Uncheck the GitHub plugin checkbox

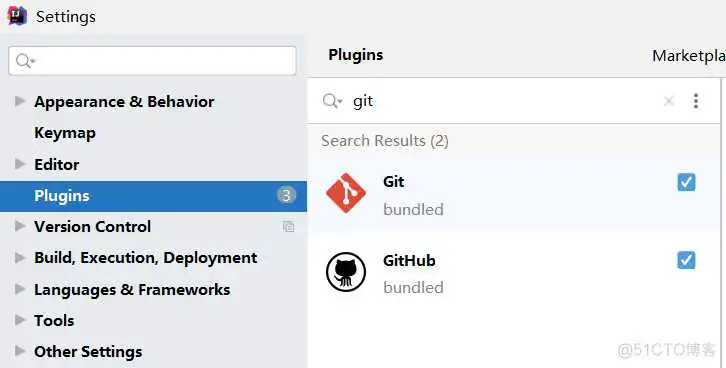[686, 260]
